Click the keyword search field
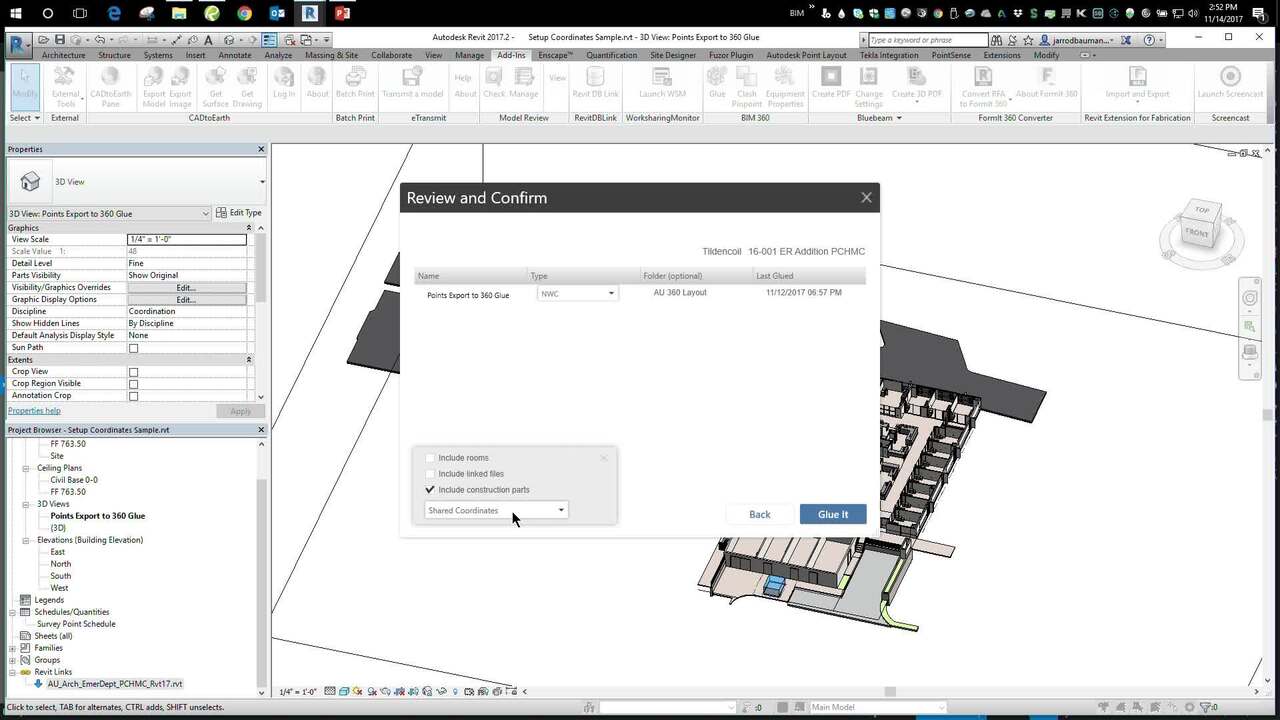Image resolution: width=1280 pixels, height=720 pixels. click(927, 40)
